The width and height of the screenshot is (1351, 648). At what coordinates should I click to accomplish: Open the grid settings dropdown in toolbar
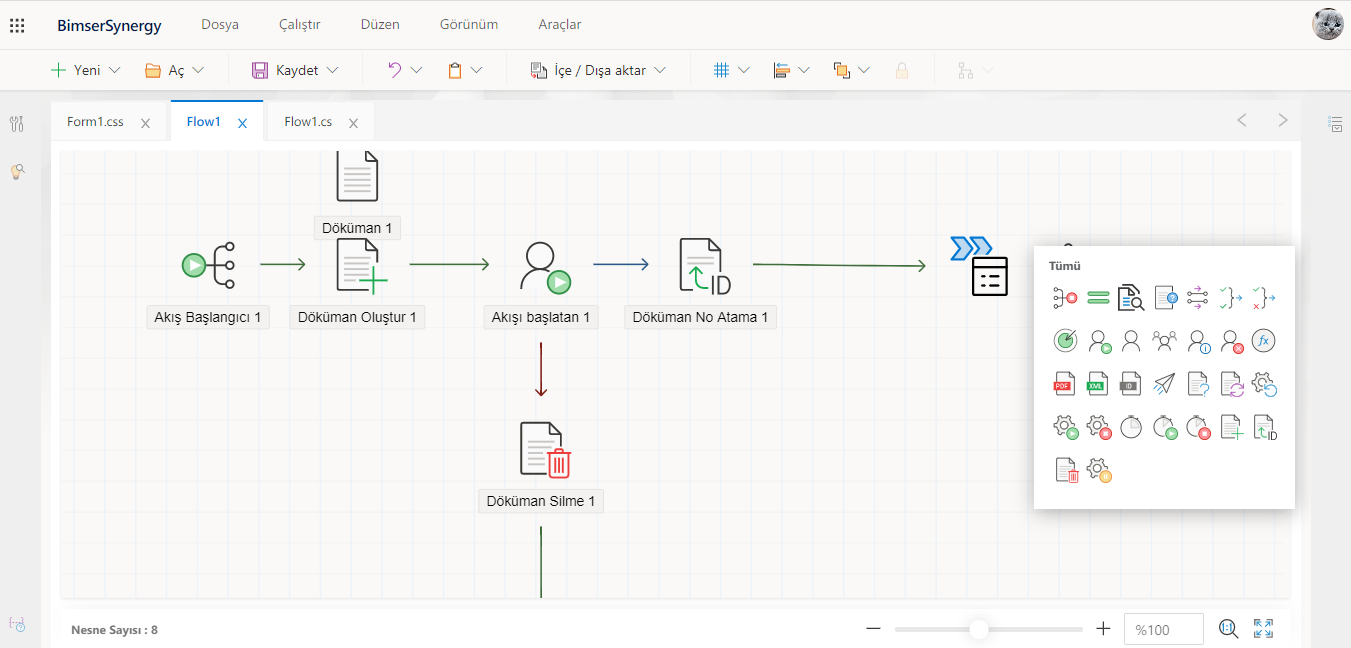[x=743, y=71]
